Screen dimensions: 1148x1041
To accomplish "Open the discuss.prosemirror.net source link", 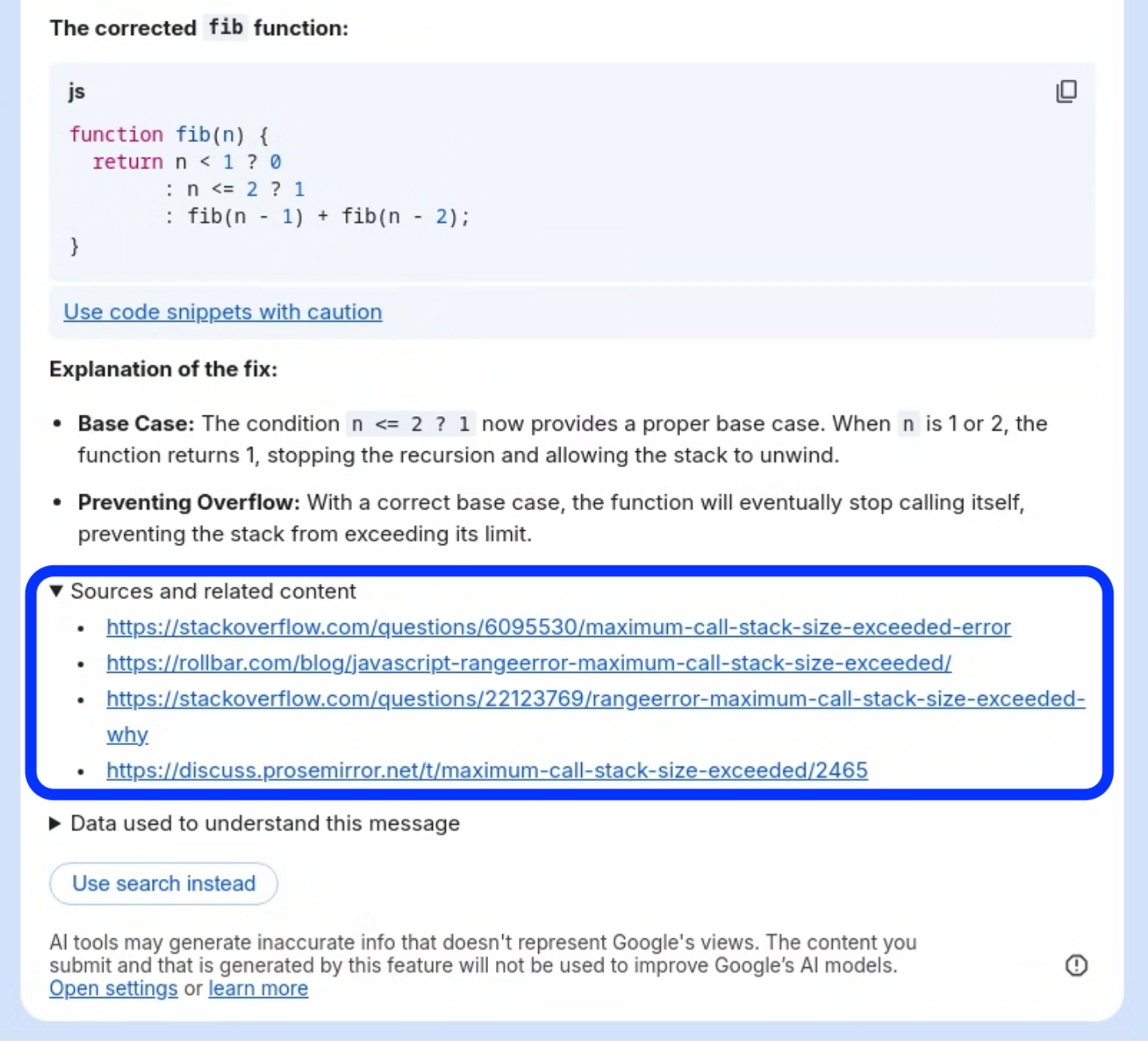I will pyautogui.click(x=486, y=771).
